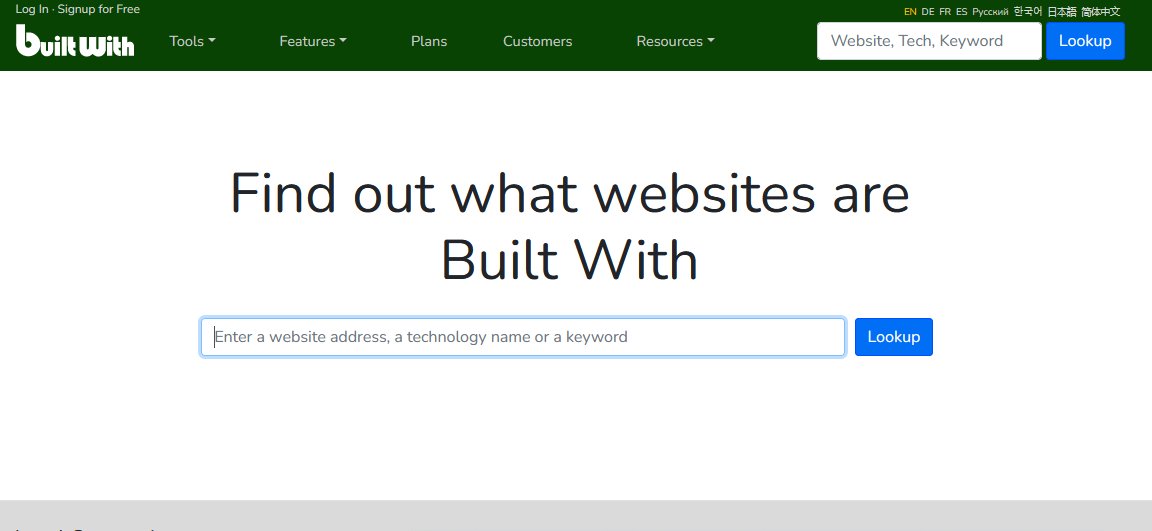Switch language to Русский
The height and width of the screenshot is (531, 1152).
[990, 12]
